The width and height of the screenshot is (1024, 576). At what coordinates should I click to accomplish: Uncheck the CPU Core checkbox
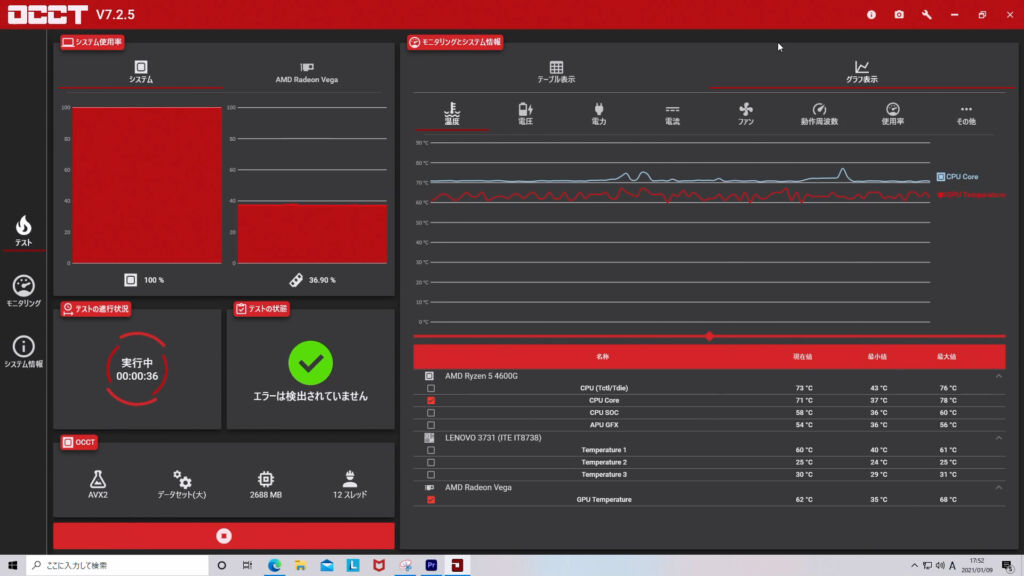point(431,400)
